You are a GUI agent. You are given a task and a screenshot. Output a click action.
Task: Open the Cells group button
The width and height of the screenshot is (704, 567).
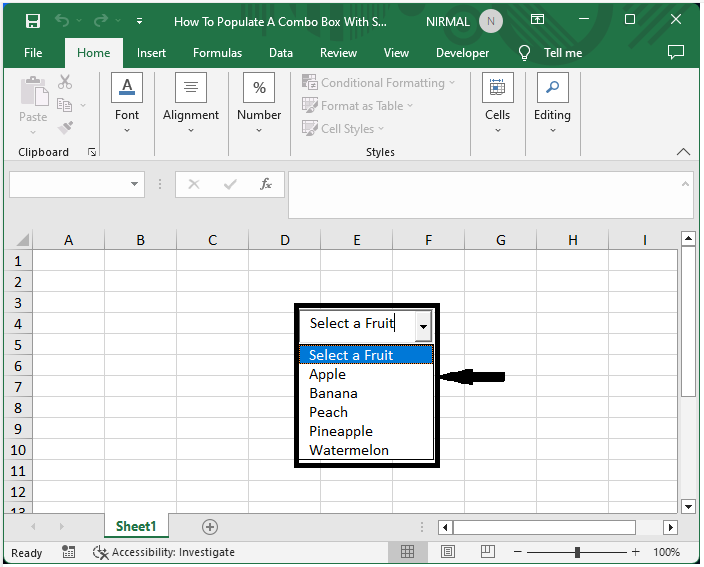click(x=497, y=104)
